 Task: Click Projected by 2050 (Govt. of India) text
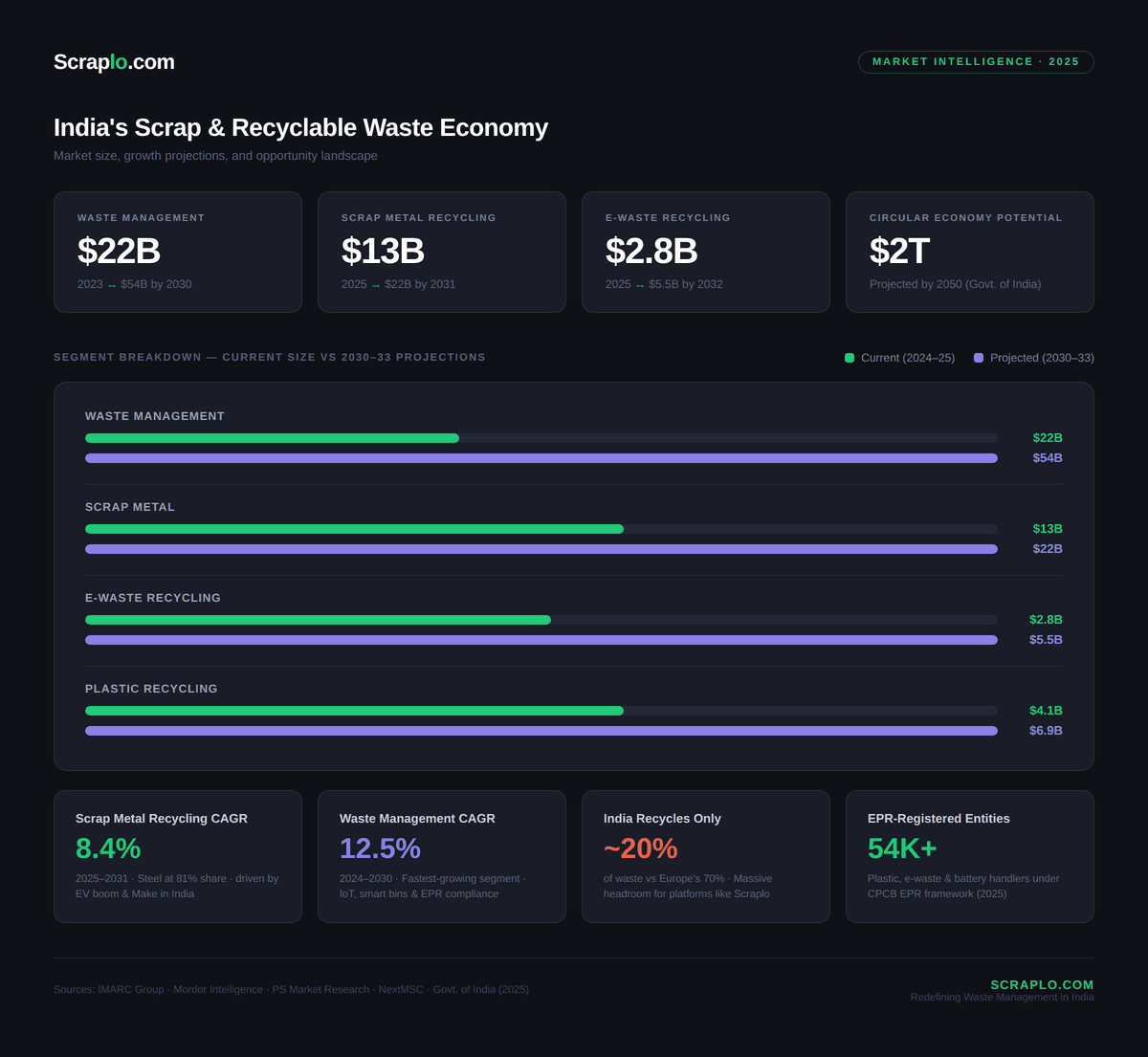coord(955,284)
